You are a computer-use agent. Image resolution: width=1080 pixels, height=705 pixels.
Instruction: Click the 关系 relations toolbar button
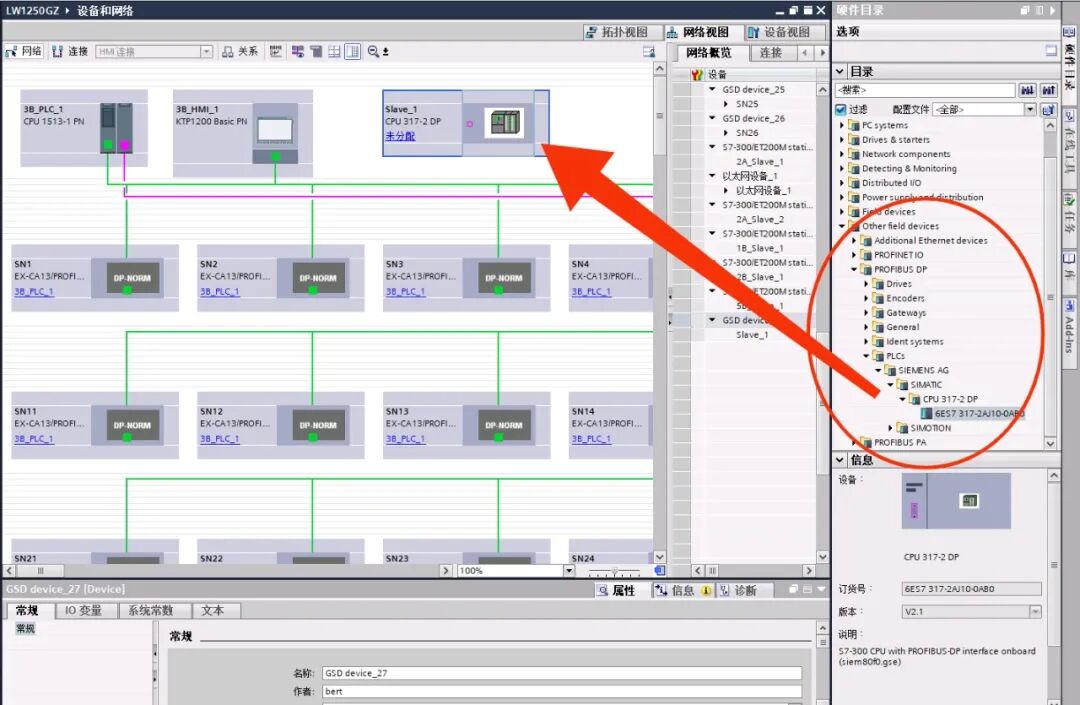tap(240, 52)
